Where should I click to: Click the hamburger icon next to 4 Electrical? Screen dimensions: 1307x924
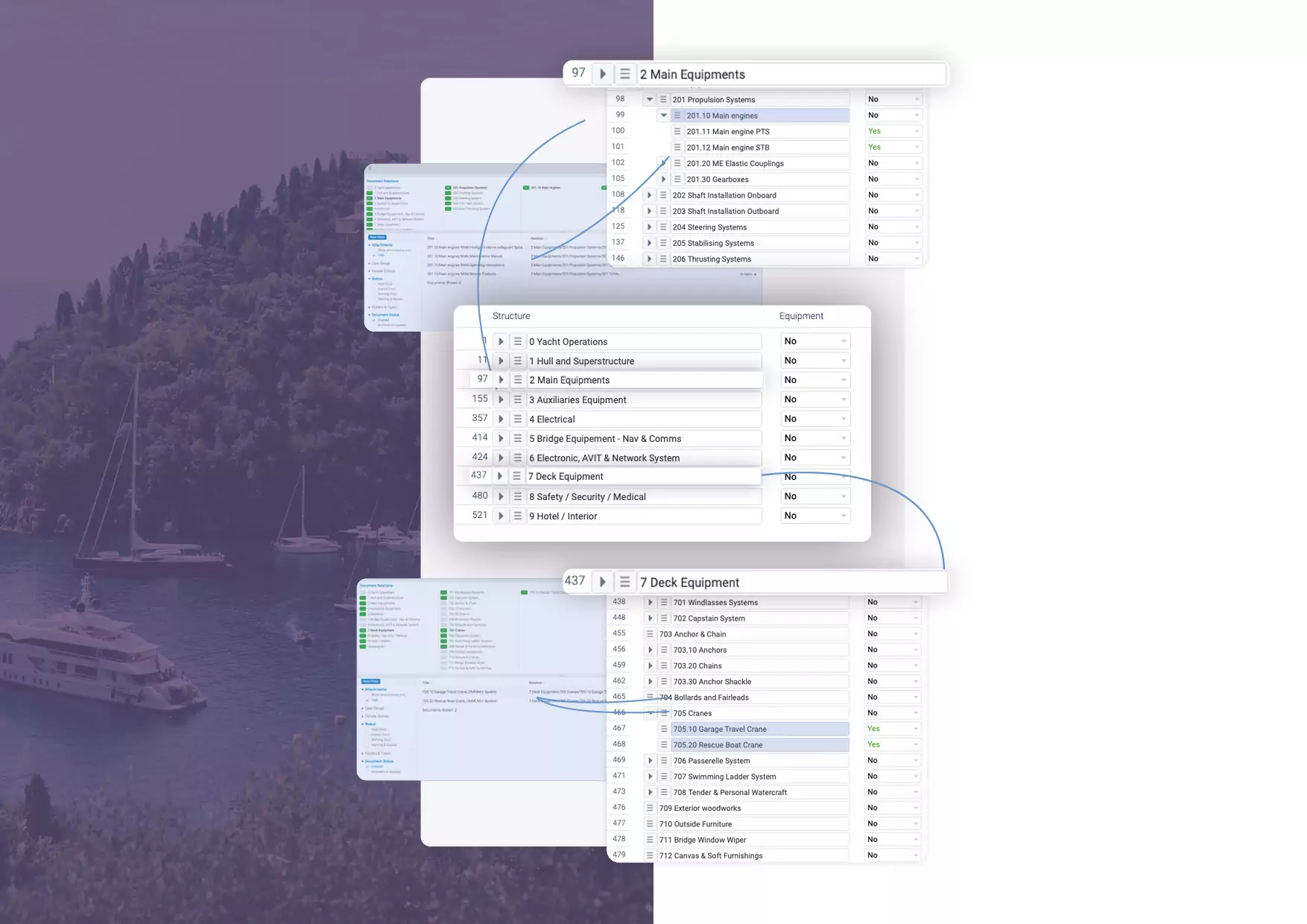pos(518,419)
